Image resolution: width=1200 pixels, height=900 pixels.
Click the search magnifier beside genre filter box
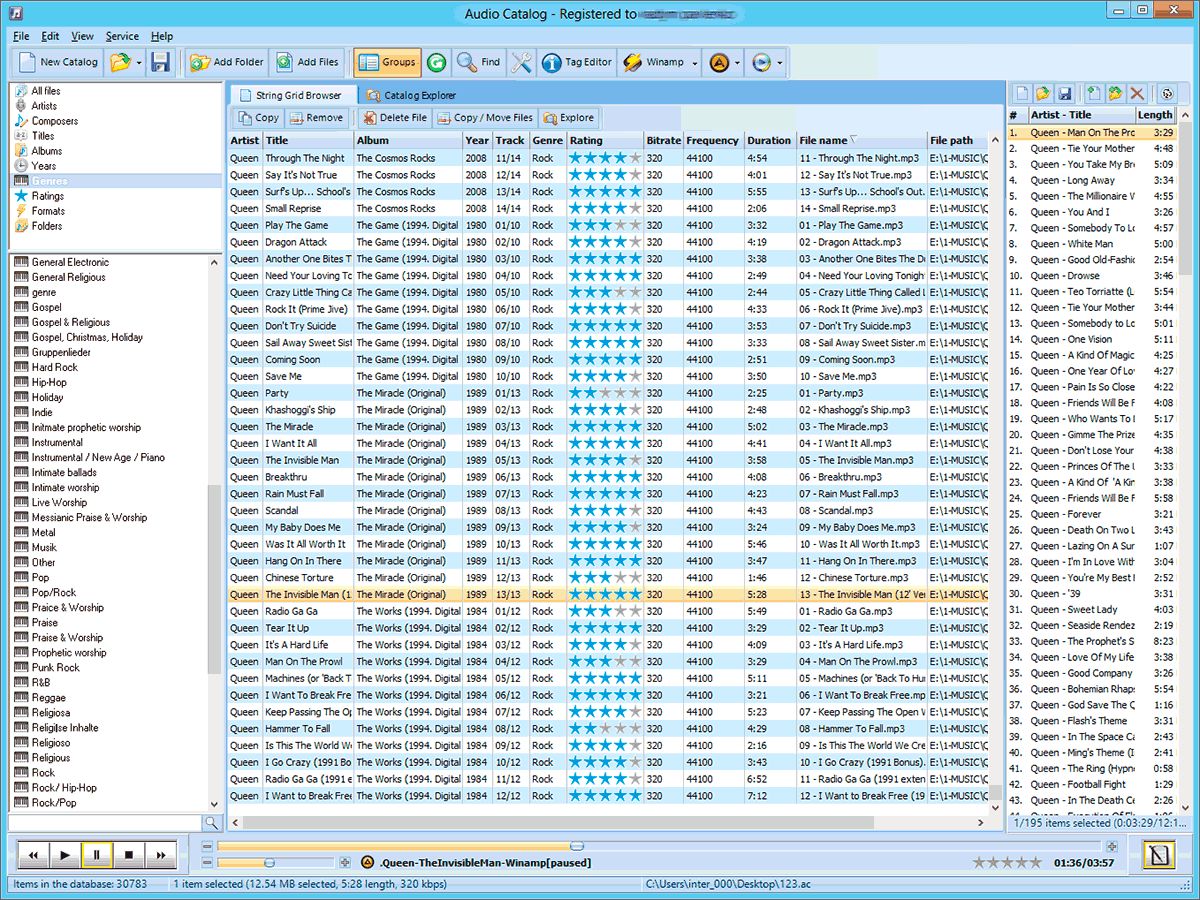click(x=211, y=823)
